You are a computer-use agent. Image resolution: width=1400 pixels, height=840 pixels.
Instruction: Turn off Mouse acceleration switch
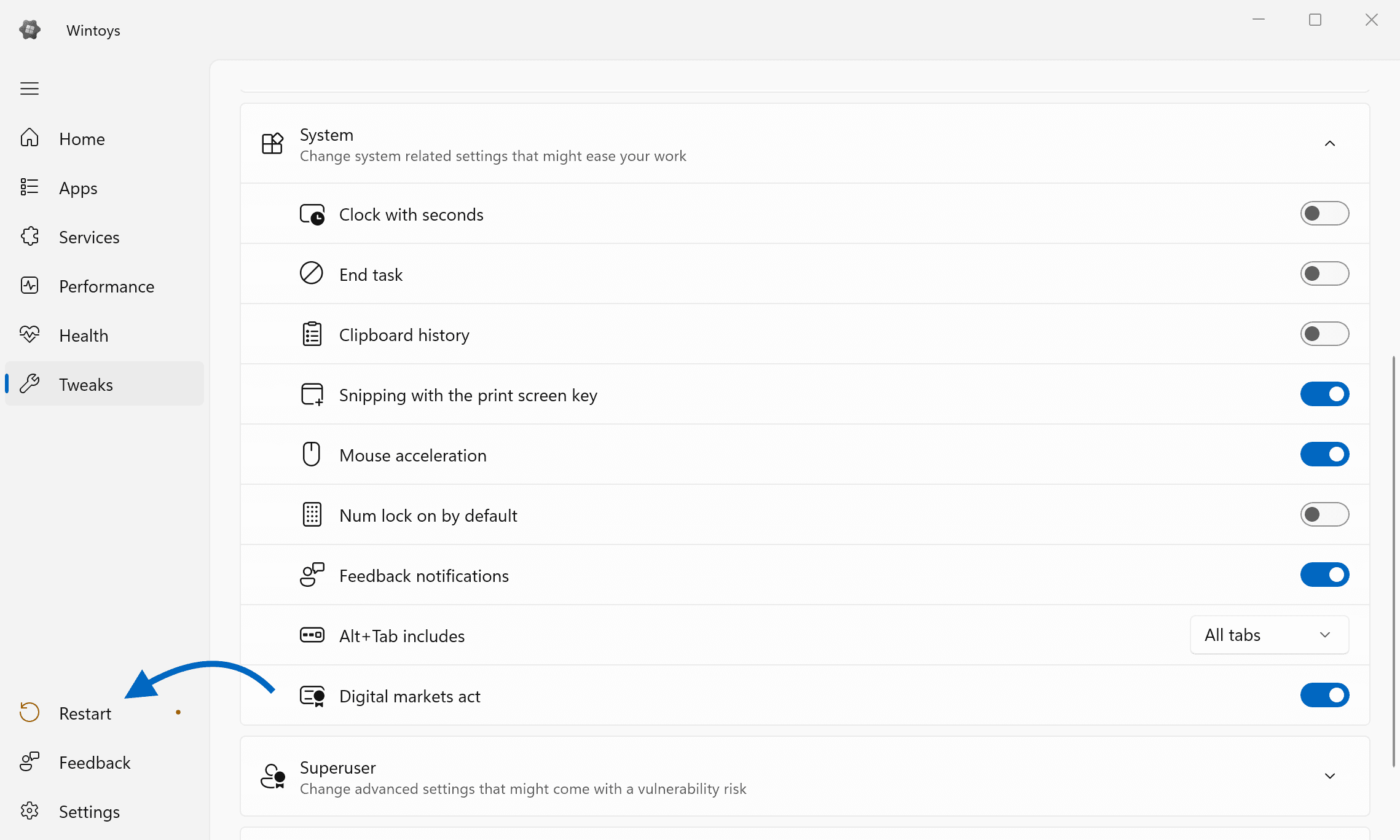coord(1324,454)
